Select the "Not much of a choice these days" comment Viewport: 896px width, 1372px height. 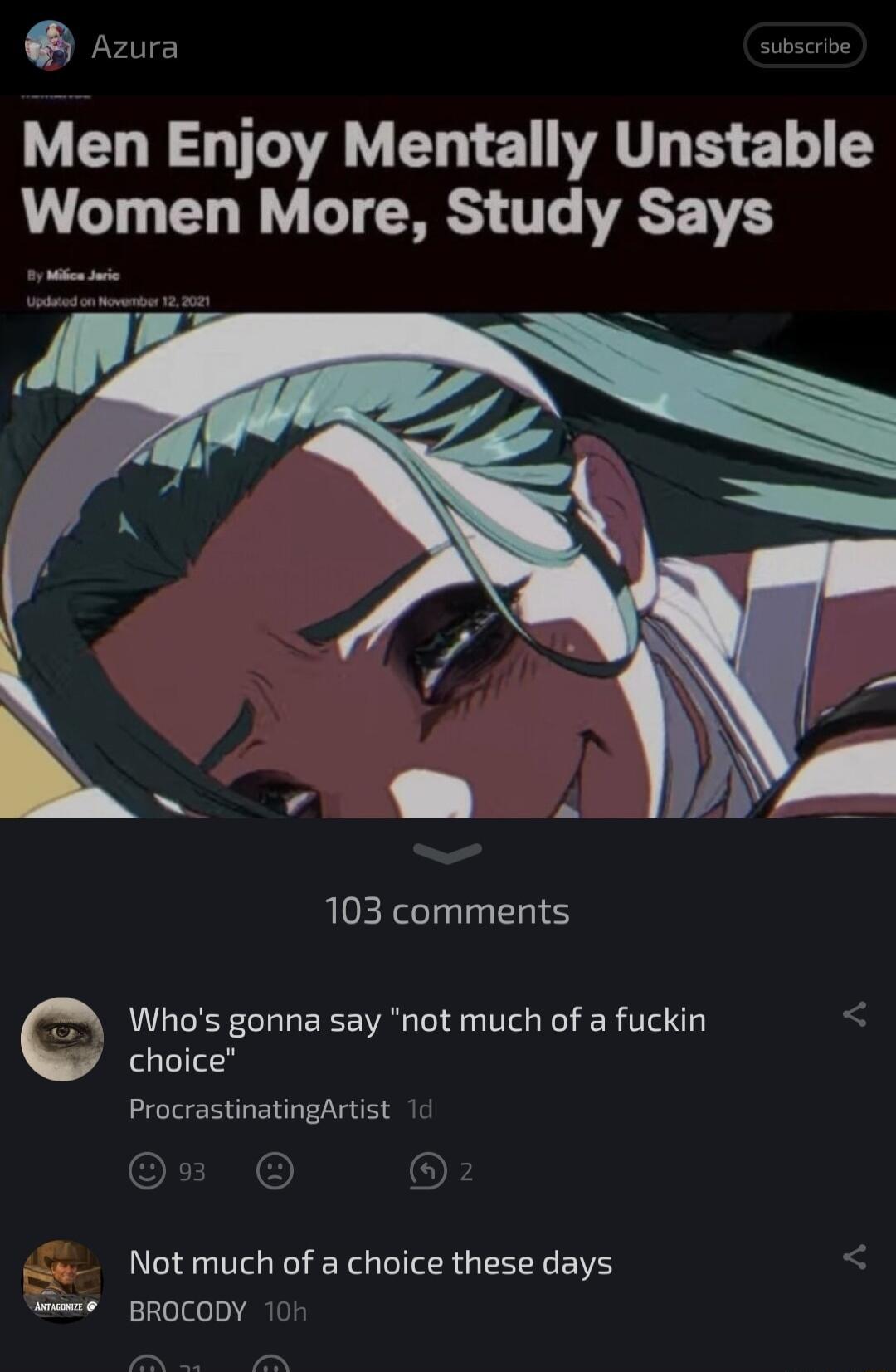pos(371,1263)
